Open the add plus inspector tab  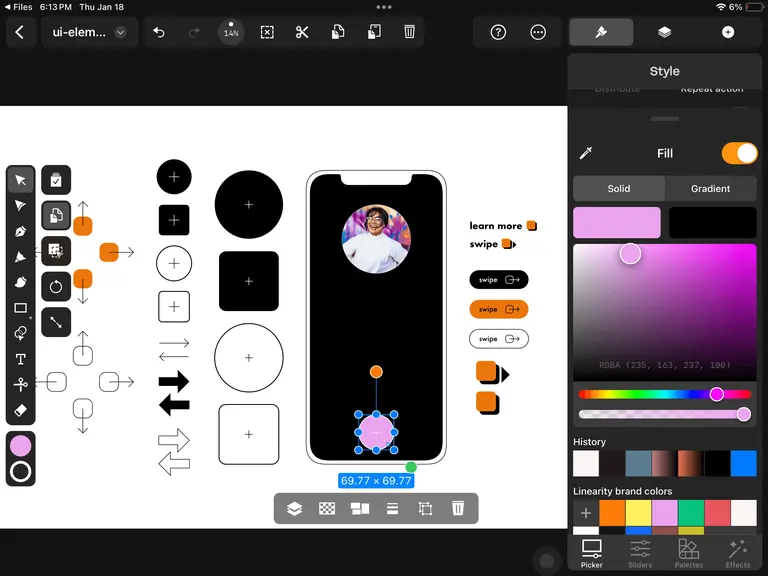pos(728,32)
